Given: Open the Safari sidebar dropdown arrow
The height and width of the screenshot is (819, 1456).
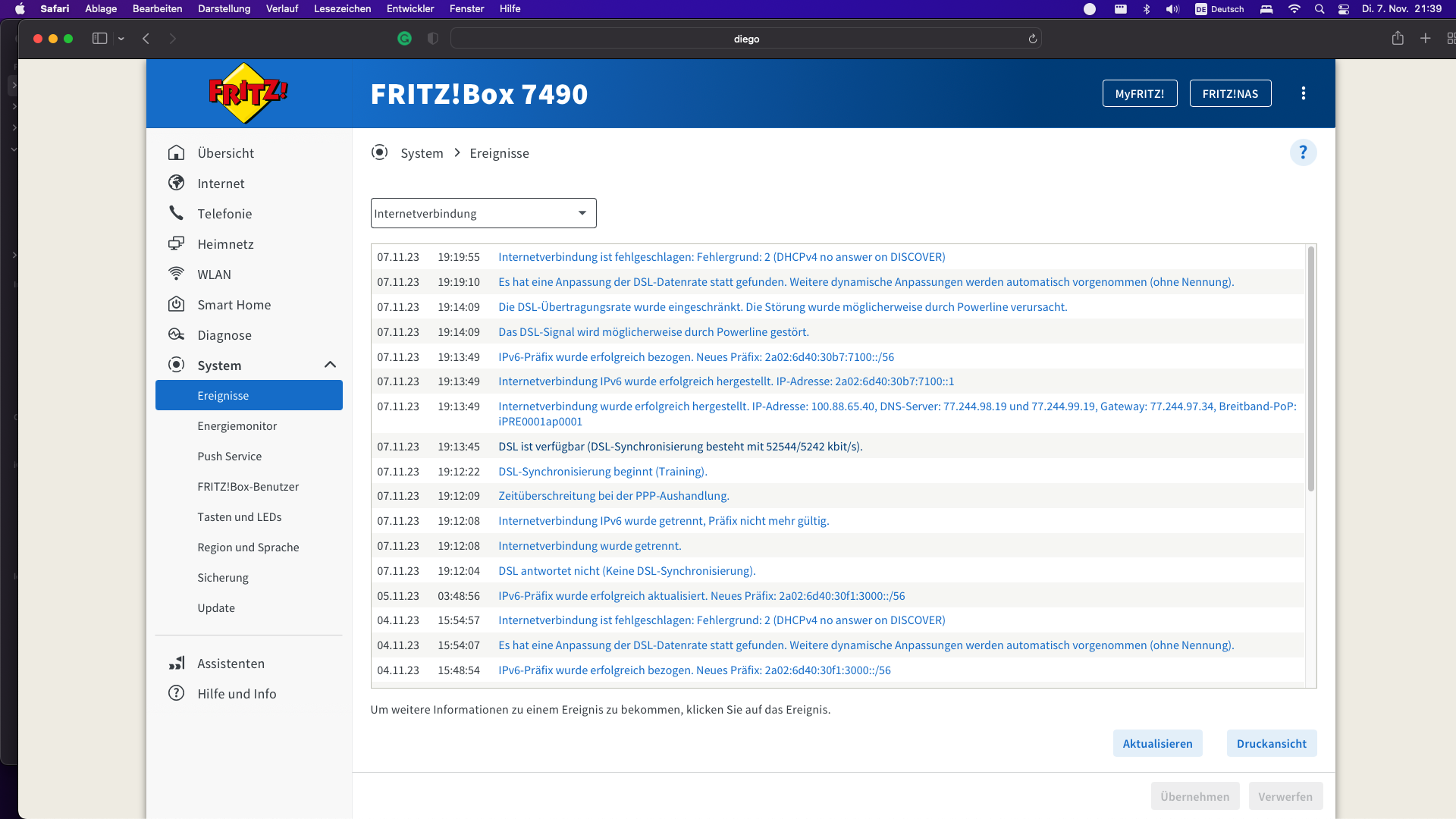Looking at the screenshot, I should pyautogui.click(x=121, y=38).
